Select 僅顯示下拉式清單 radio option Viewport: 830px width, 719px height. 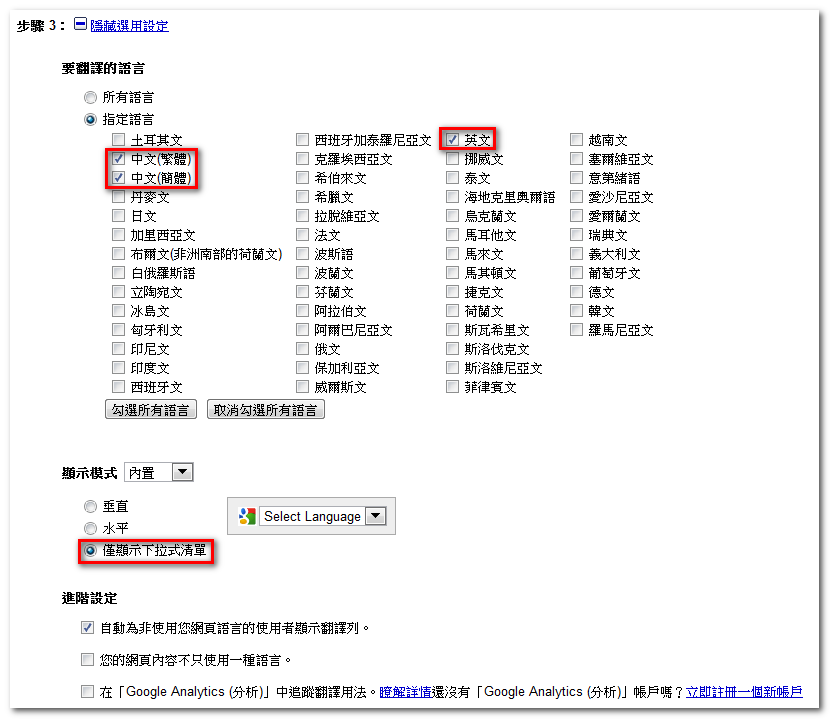coord(91,550)
